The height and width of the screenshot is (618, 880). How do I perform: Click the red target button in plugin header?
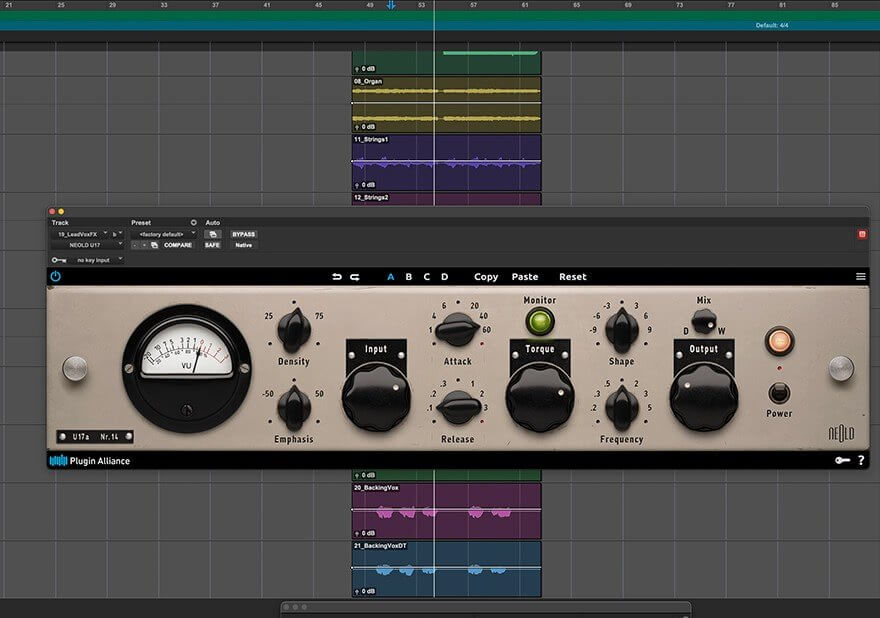pyautogui.click(x=861, y=234)
